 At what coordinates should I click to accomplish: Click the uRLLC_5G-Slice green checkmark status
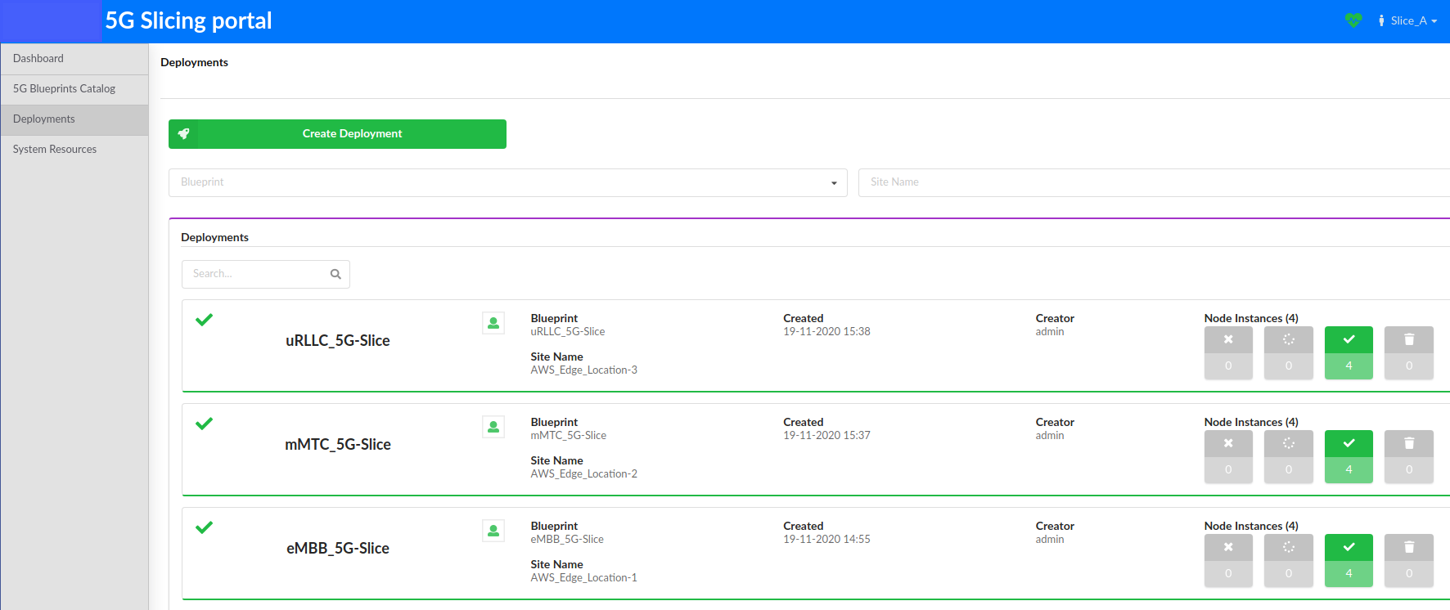pos(204,320)
